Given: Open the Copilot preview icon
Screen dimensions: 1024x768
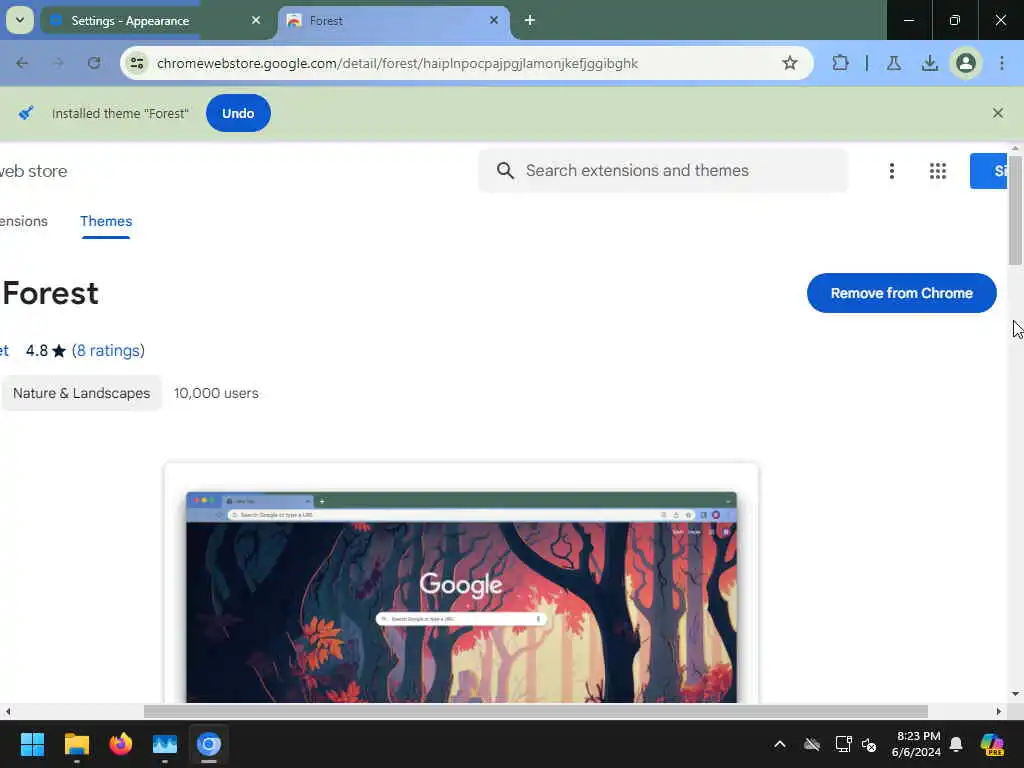Looking at the screenshot, I should (x=992, y=744).
